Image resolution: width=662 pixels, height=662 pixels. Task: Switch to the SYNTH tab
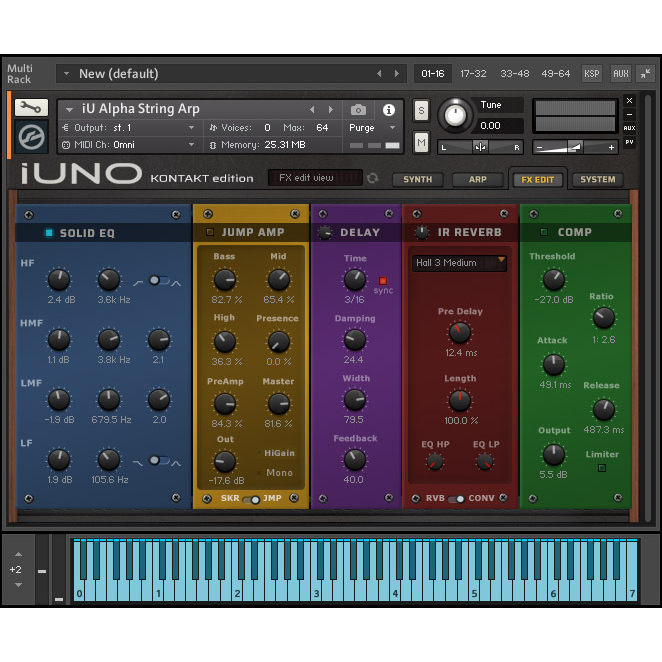(418, 179)
